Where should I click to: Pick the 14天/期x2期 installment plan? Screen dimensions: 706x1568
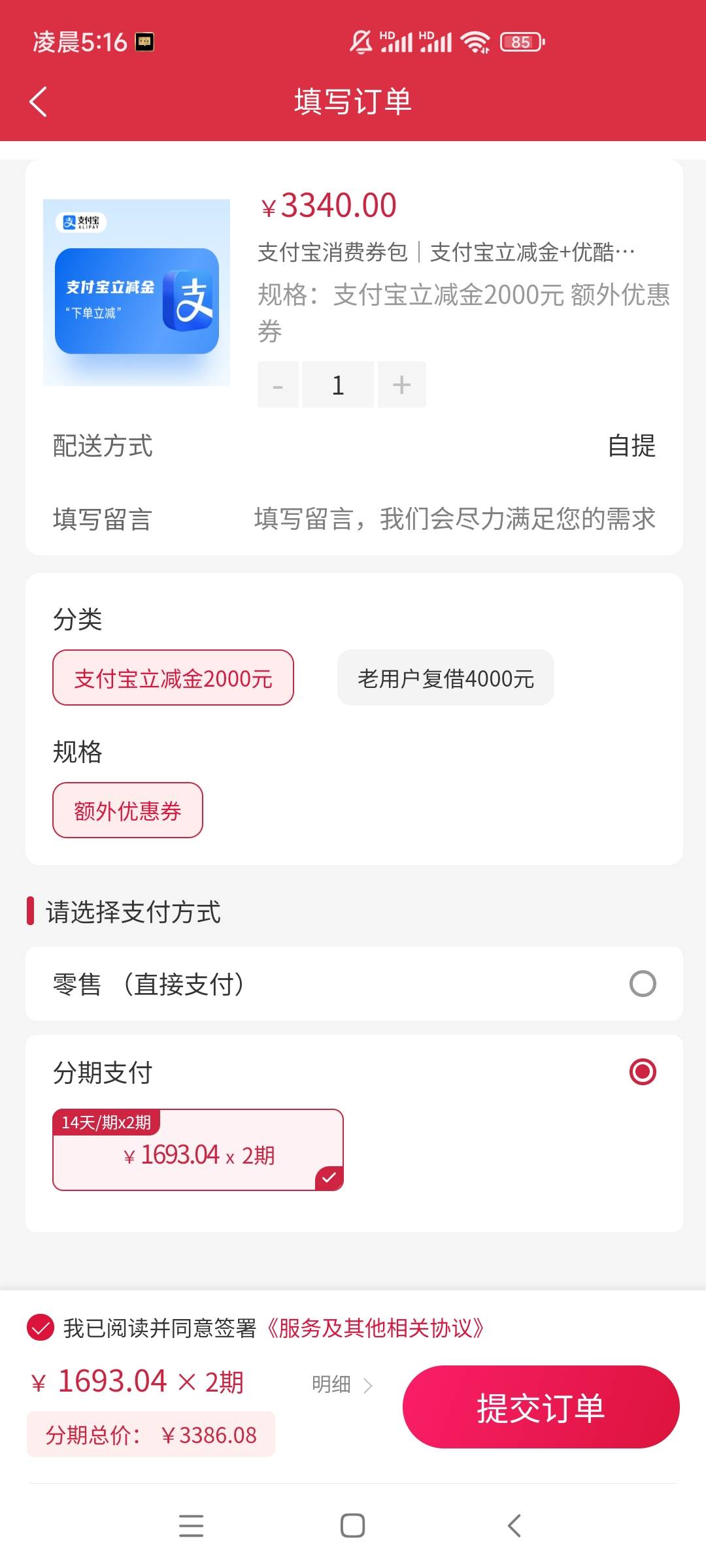point(198,1150)
